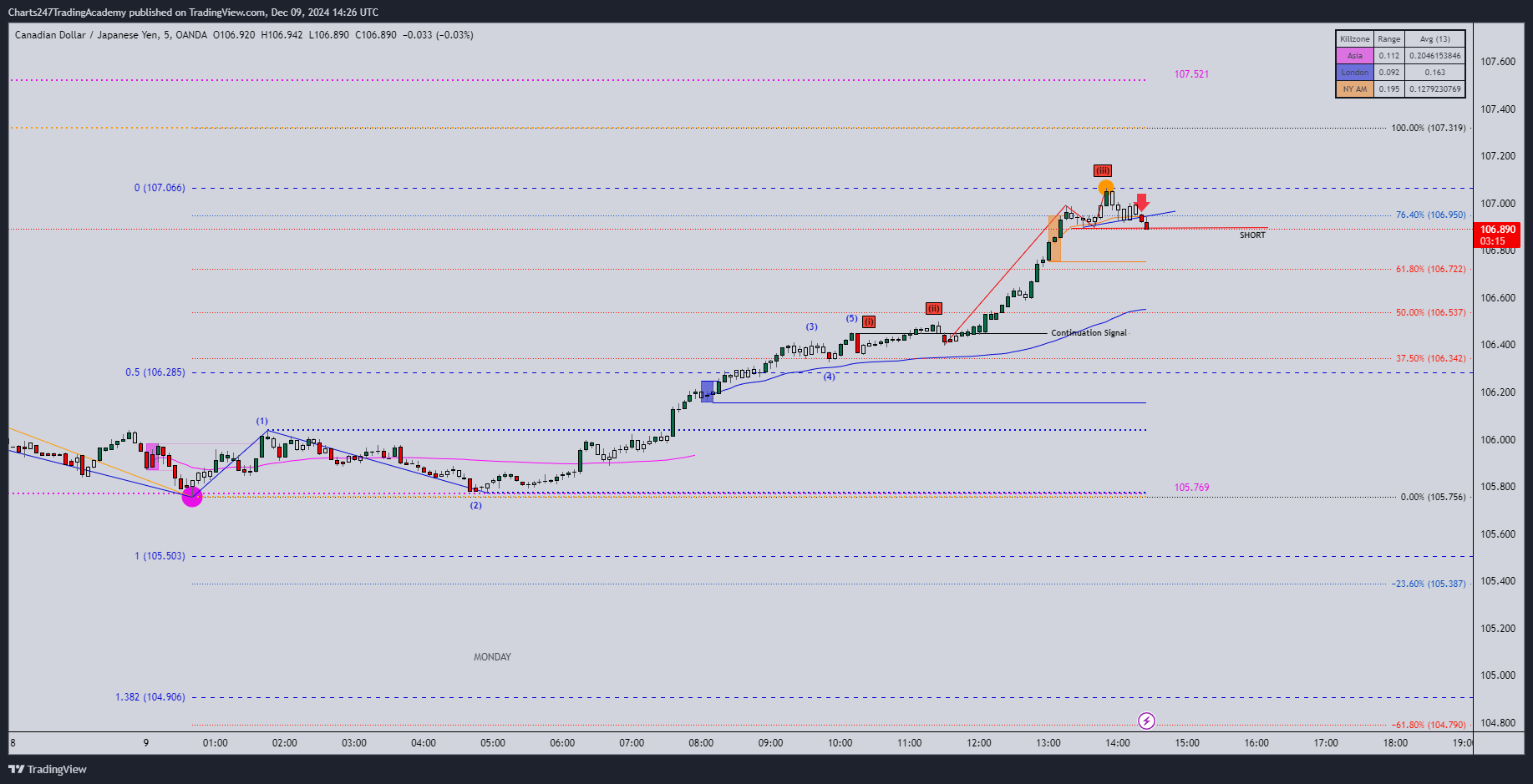Click the −23.60% (105.387) fib label
This screenshot has height=784, width=1533.
[1428, 584]
